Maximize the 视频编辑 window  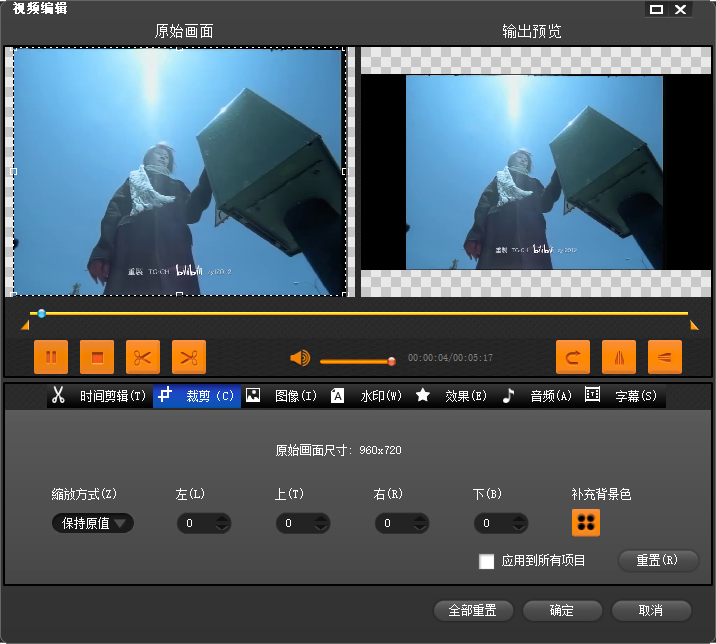coord(656,10)
